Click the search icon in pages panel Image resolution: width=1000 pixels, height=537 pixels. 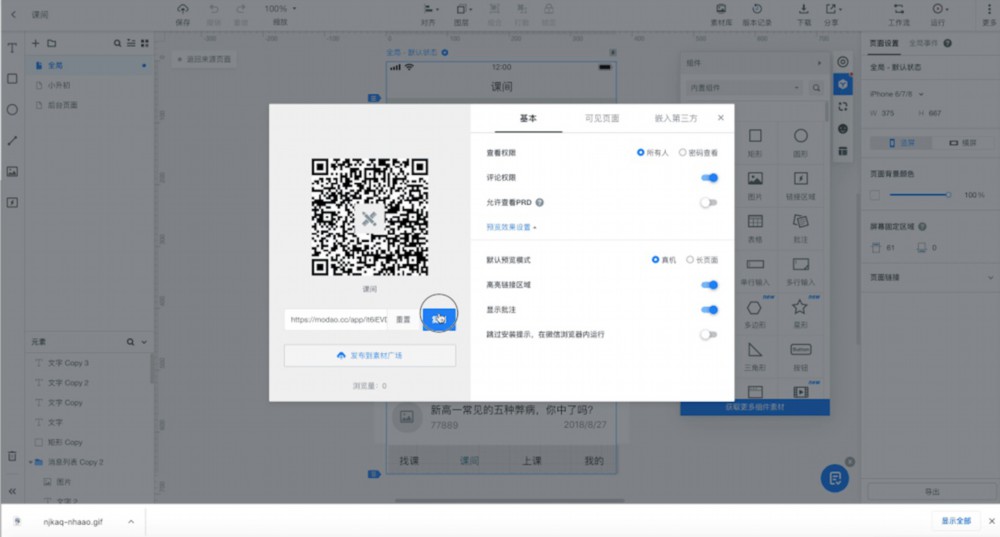click(117, 43)
